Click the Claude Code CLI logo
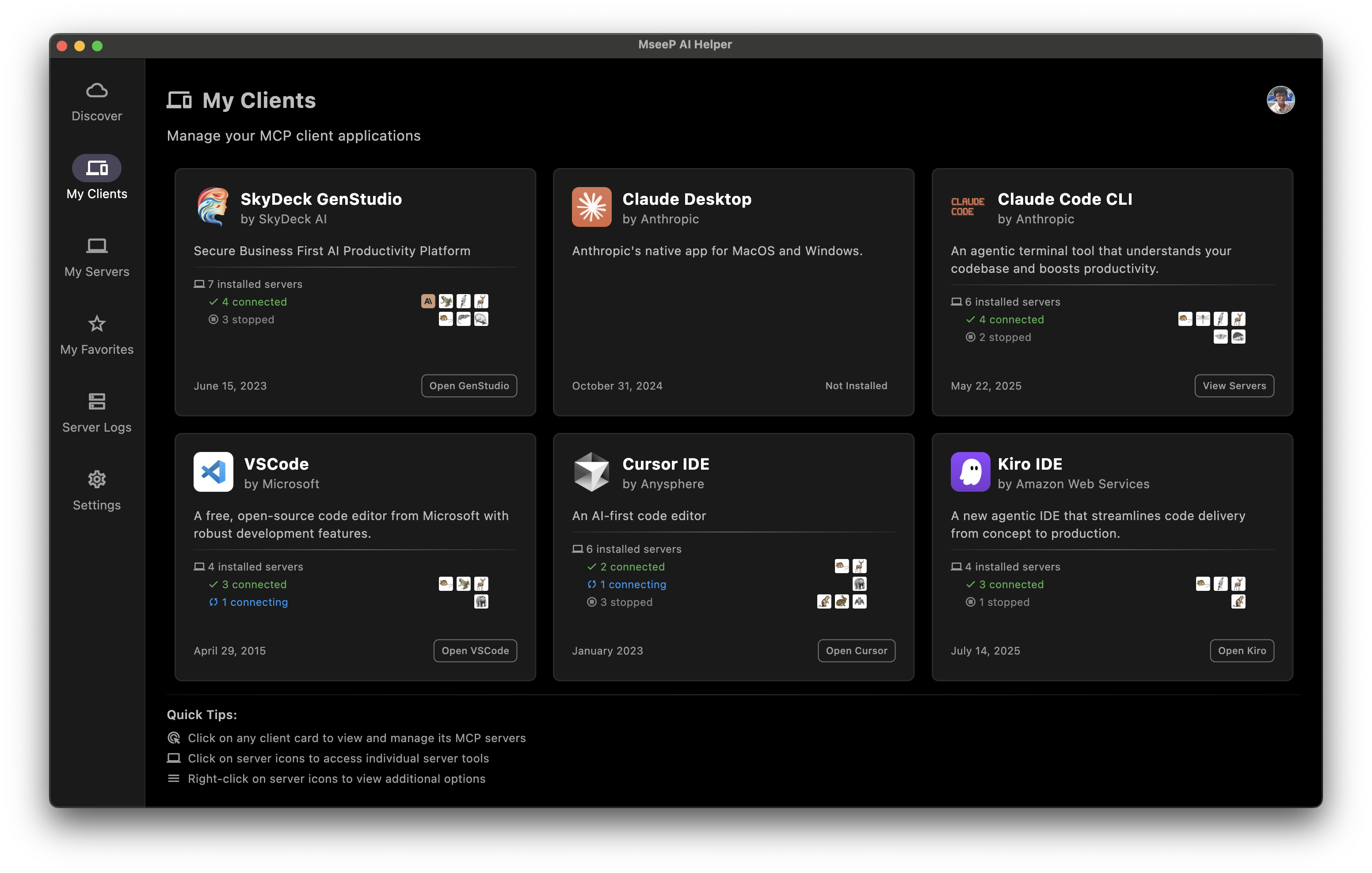The image size is (1372, 873). pos(968,207)
